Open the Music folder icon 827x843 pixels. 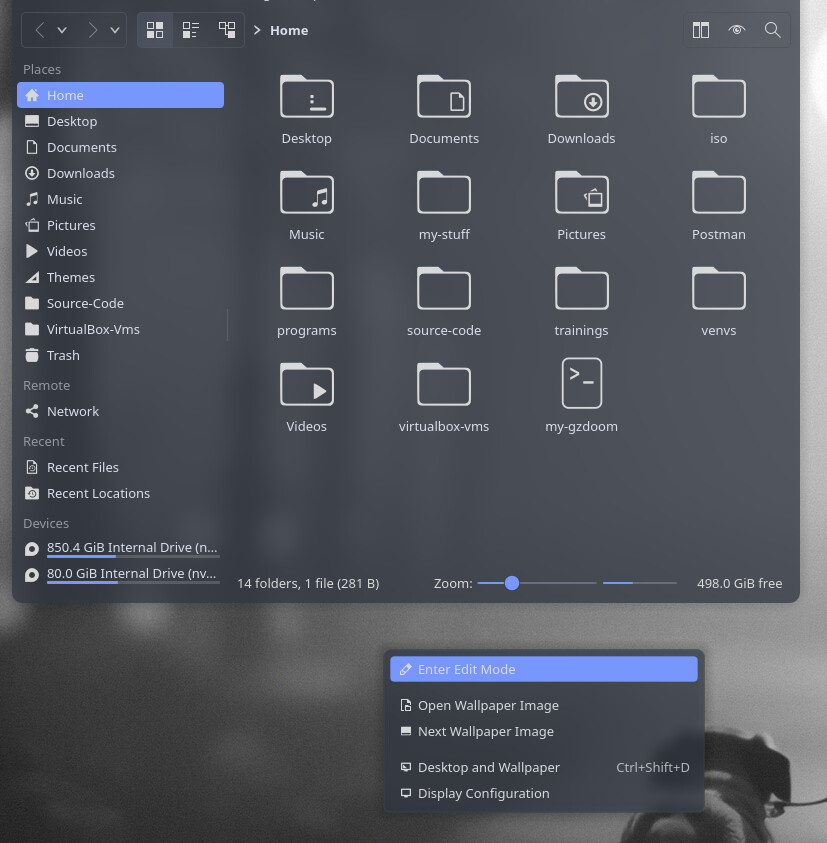[307, 193]
